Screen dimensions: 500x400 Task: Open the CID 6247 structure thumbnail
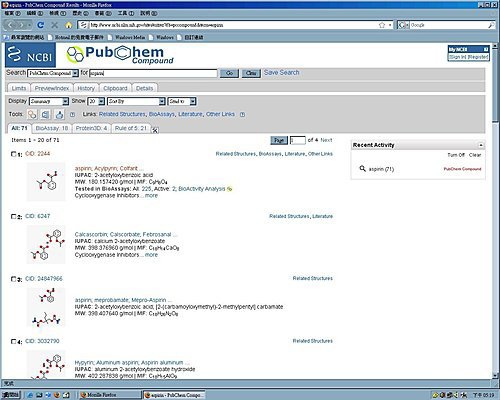click(x=46, y=245)
